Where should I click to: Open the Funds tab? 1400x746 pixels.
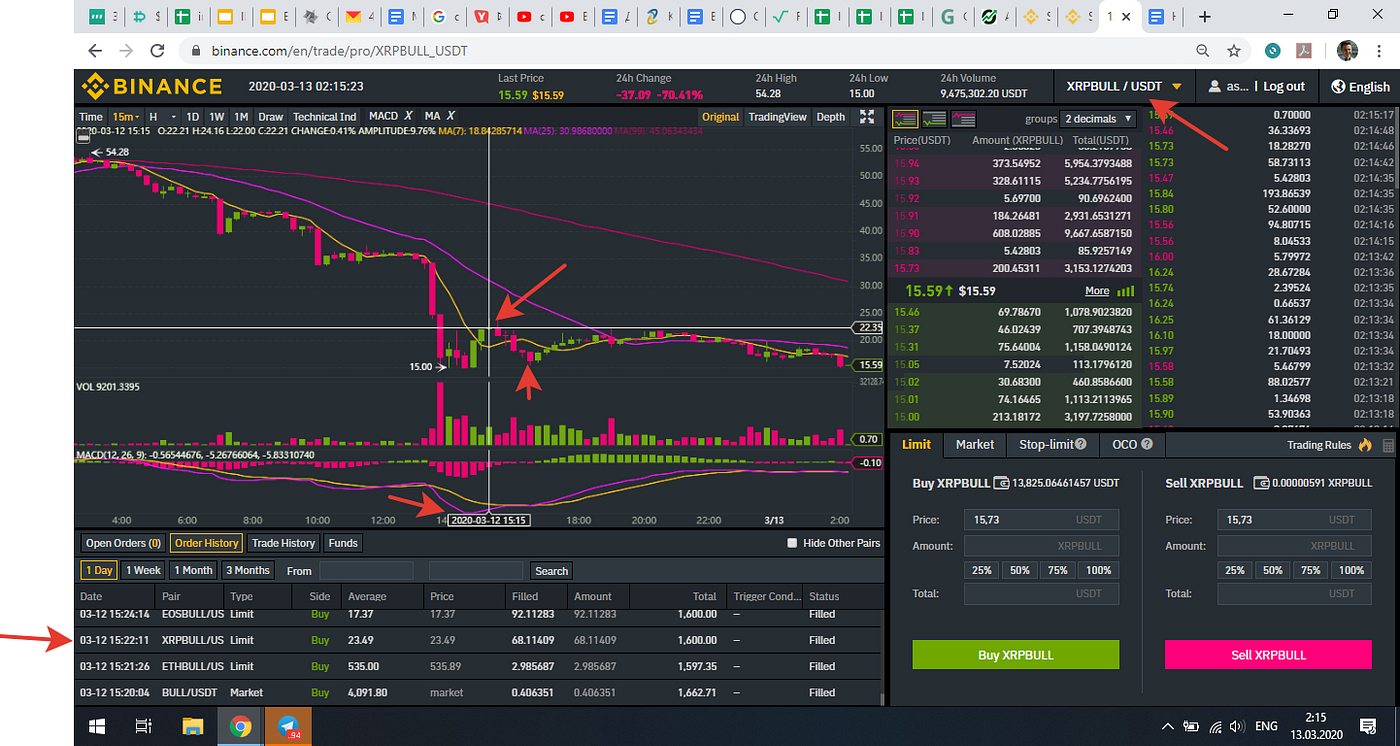point(342,543)
